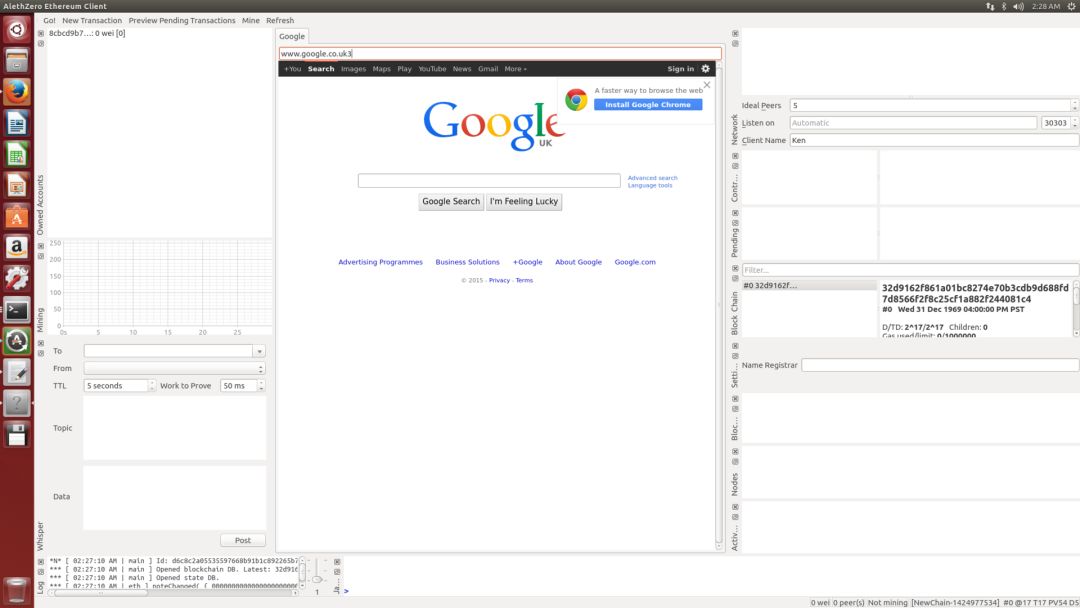Open System Settings dock icon
1080x608 pixels.
pos(17,278)
